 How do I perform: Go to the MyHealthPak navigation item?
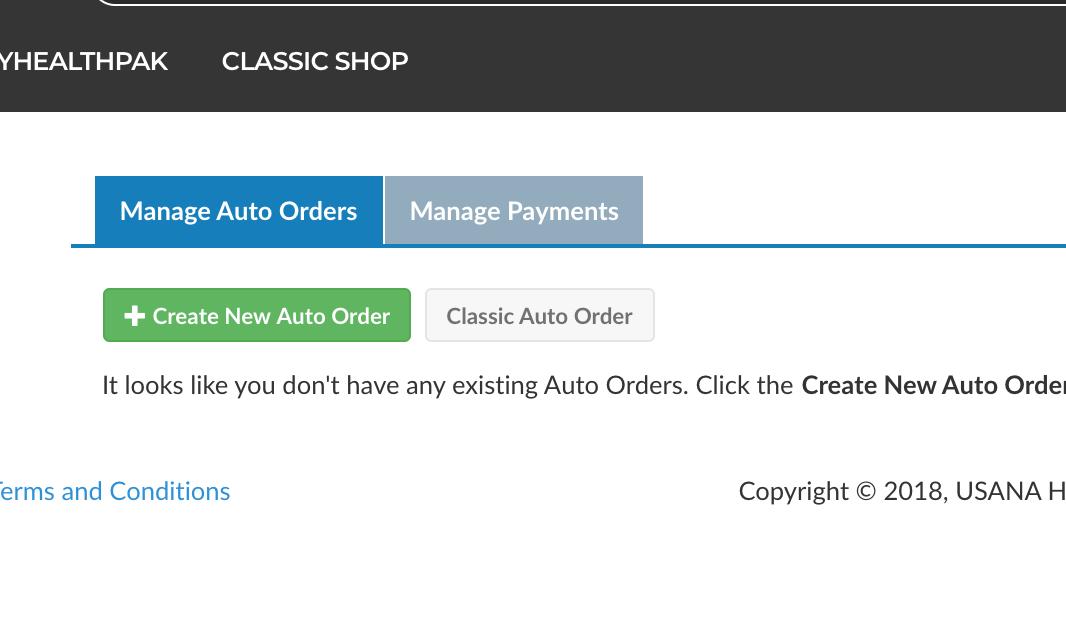(x=84, y=61)
